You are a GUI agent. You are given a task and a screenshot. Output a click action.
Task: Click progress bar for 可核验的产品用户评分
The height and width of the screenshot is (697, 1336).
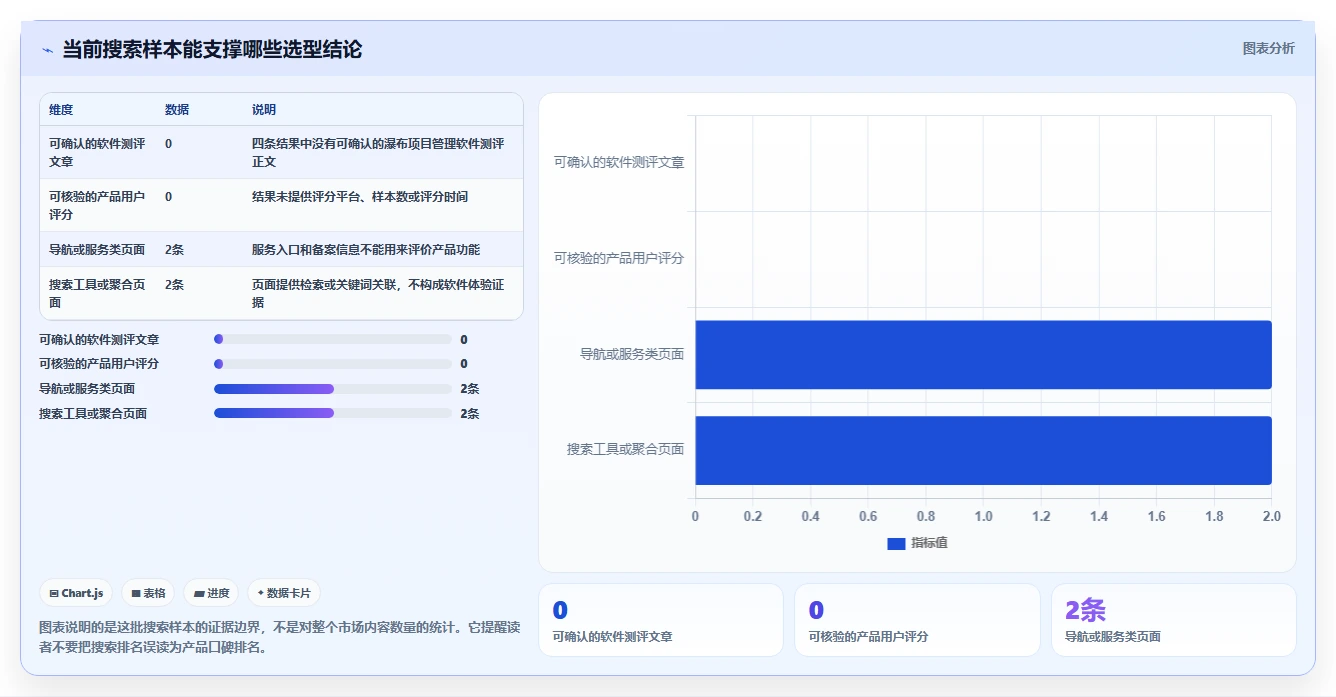333,364
